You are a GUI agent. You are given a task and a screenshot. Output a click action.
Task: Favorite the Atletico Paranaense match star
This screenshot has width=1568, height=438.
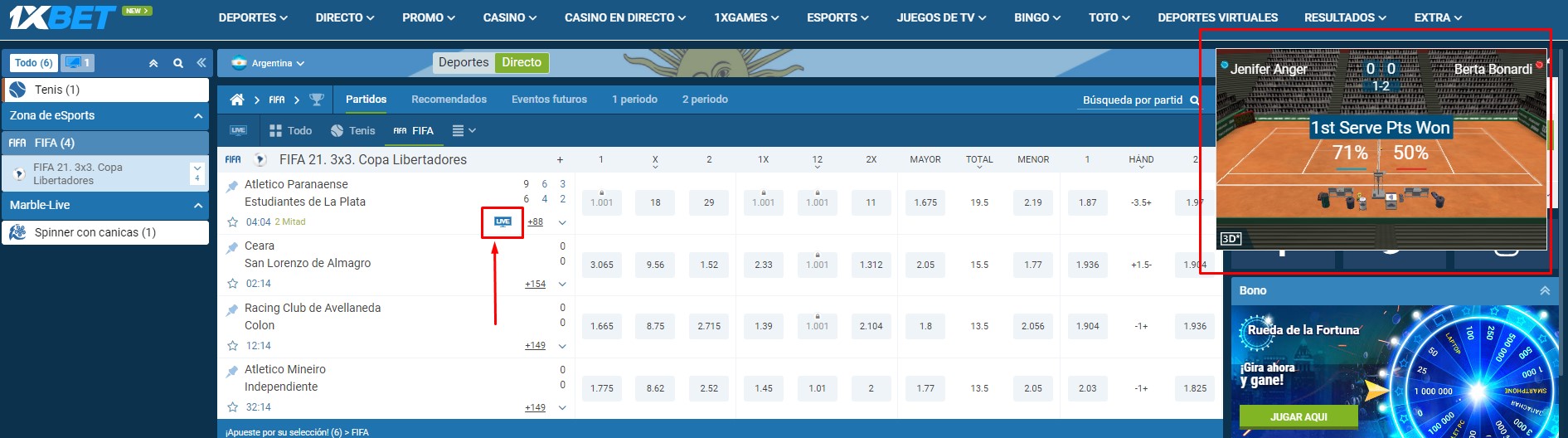click(x=233, y=222)
